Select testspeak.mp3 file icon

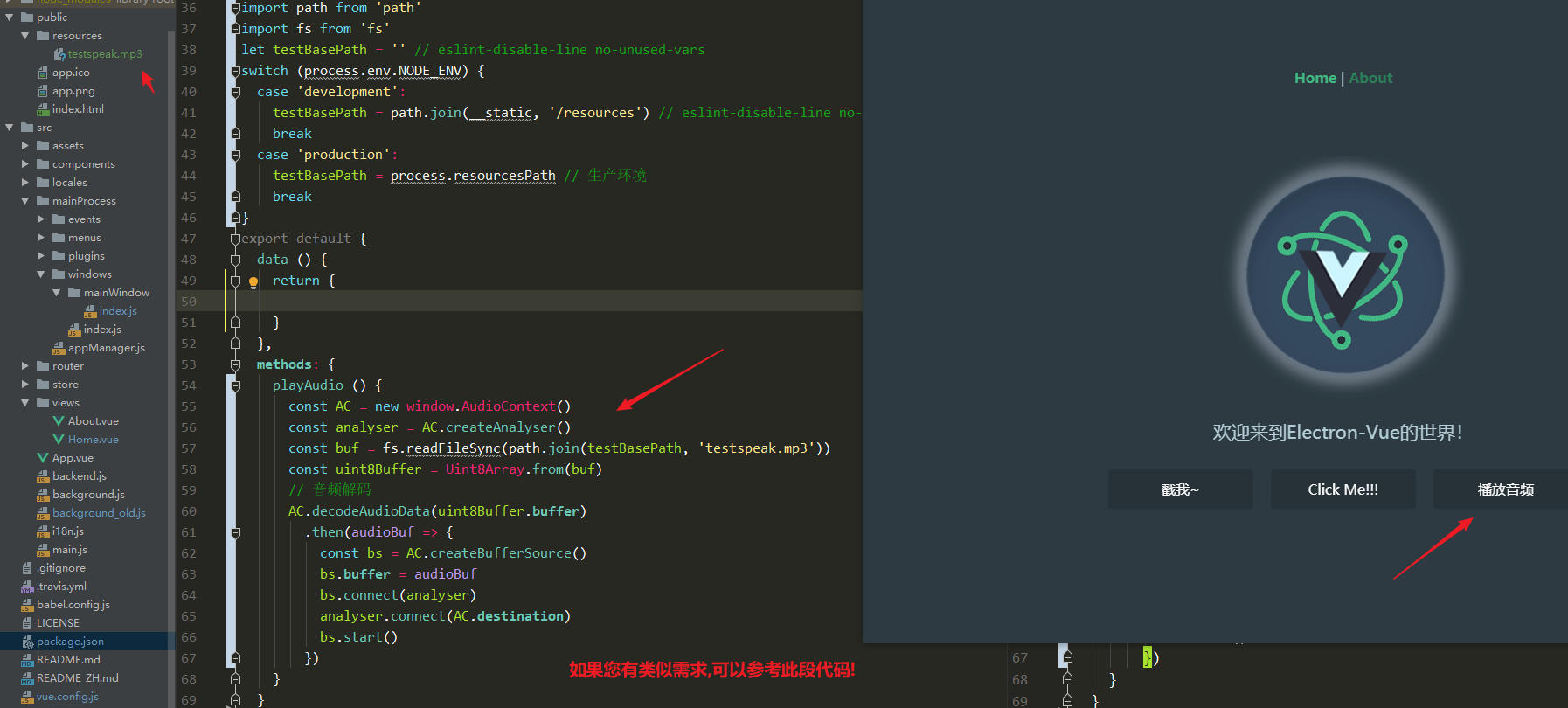coord(59,54)
